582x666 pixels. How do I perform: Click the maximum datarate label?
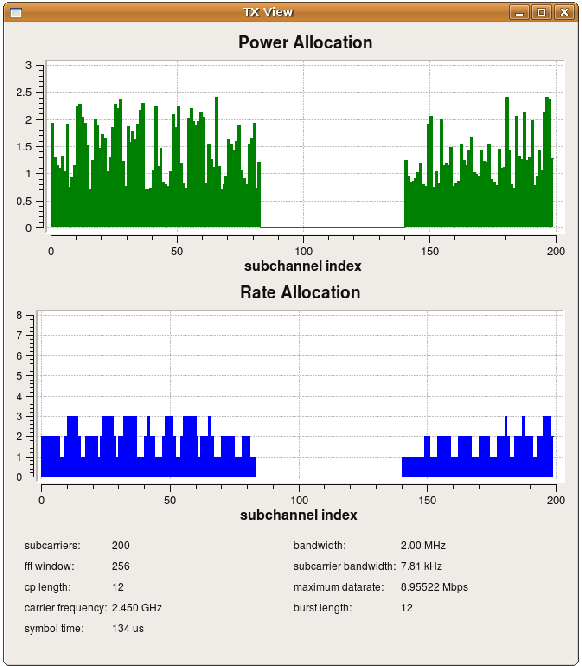coord(339,587)
